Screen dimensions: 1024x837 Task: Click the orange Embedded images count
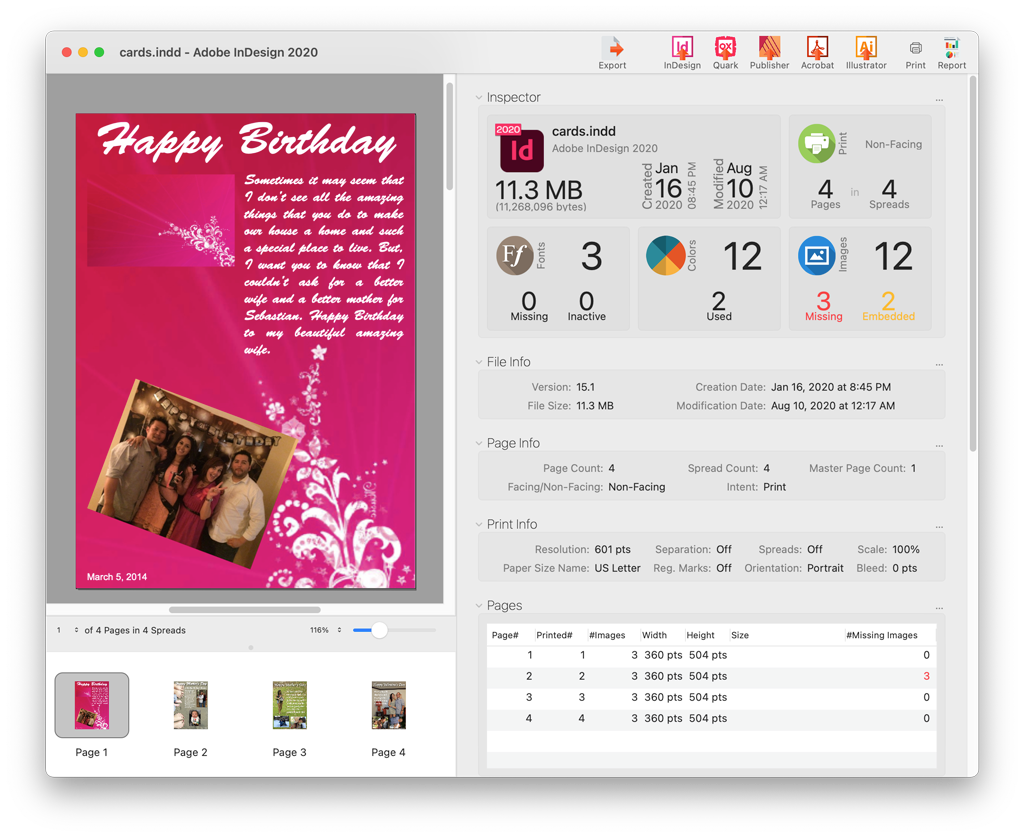click(888, 306)
